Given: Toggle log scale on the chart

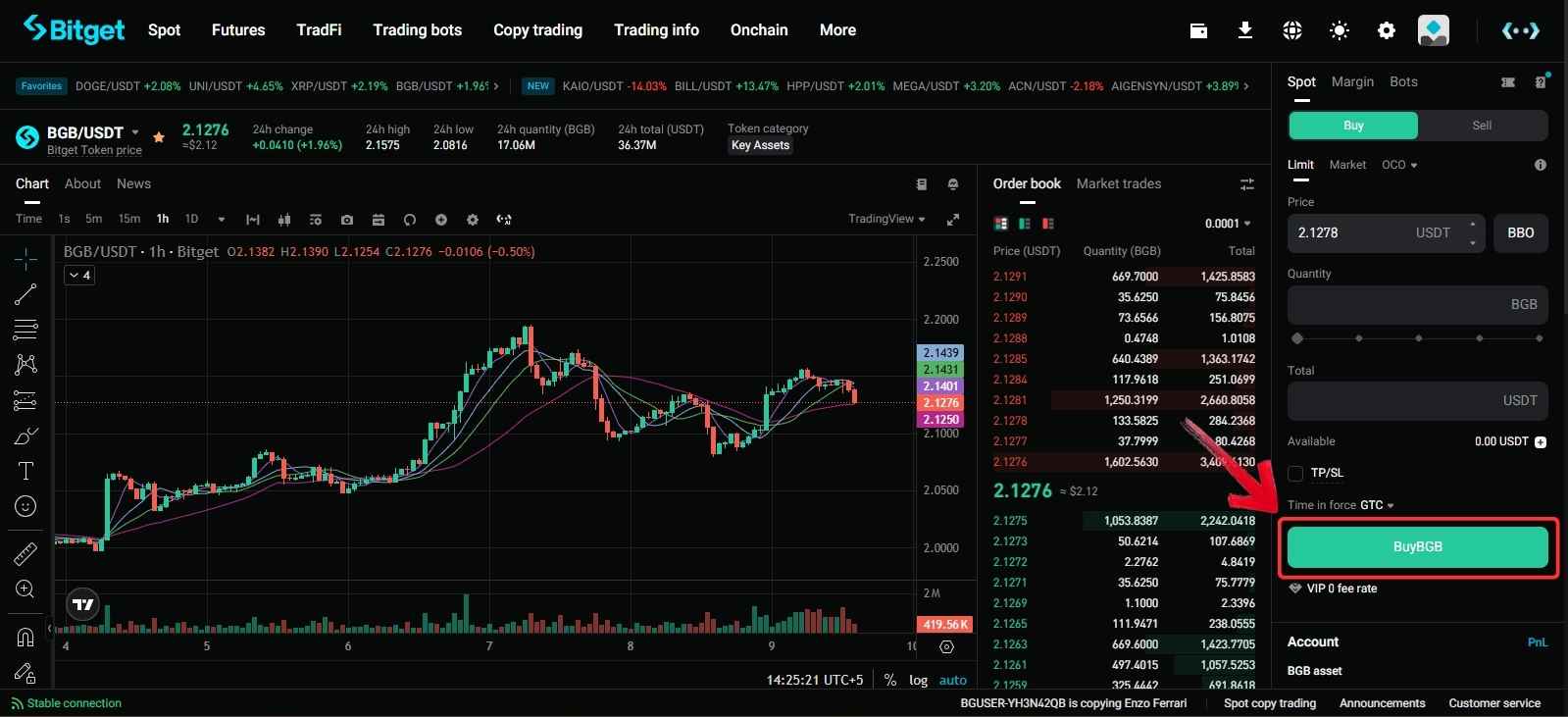Looking at the screenshot, I should click(x=918, y=680).
